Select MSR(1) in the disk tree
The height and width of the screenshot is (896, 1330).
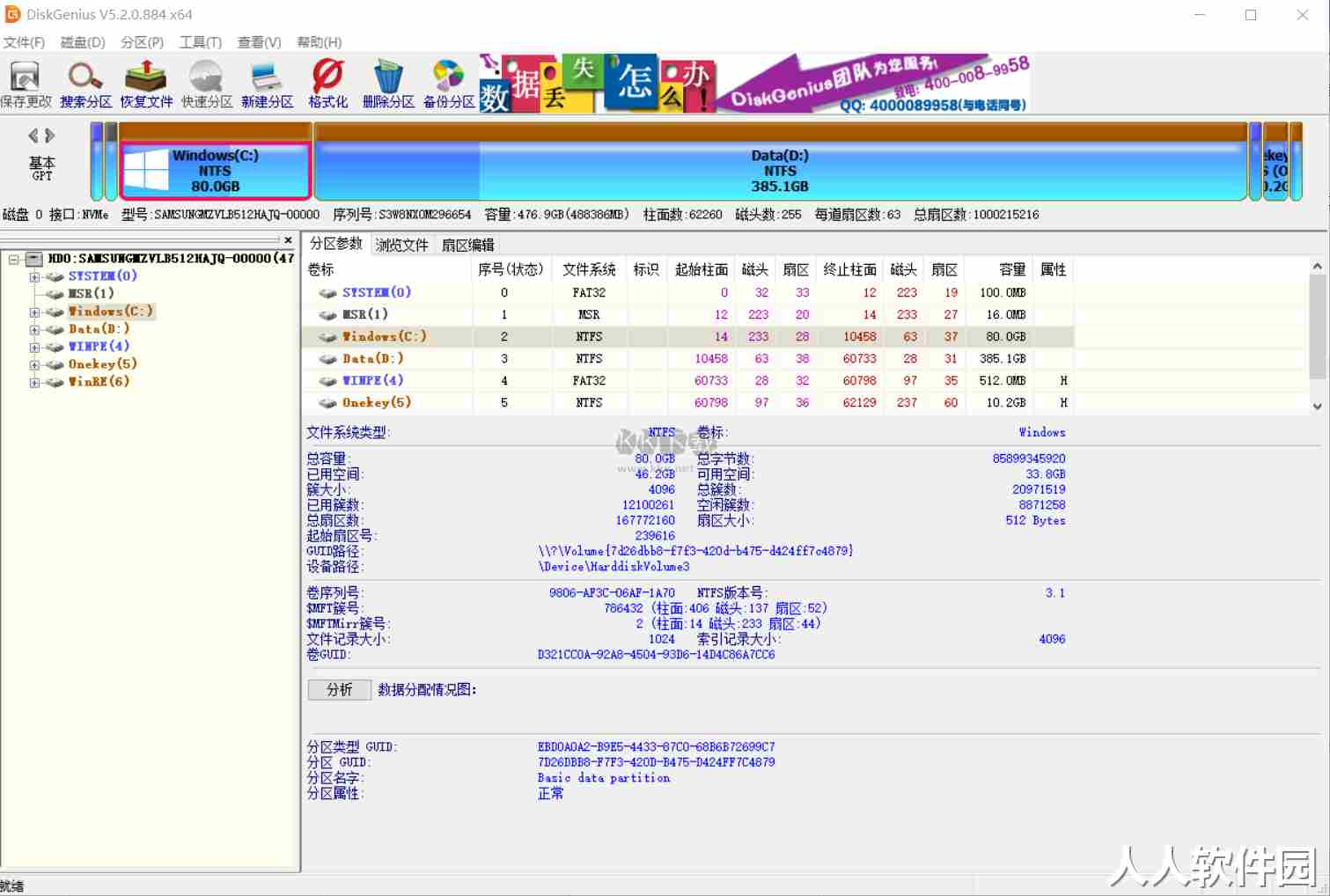tap(92, 293)
